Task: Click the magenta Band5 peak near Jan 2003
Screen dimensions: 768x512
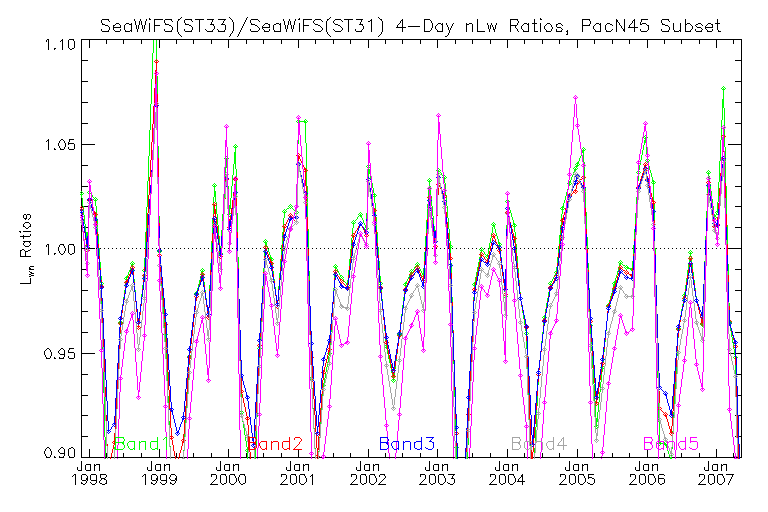Action: click(x=438, y=116)
